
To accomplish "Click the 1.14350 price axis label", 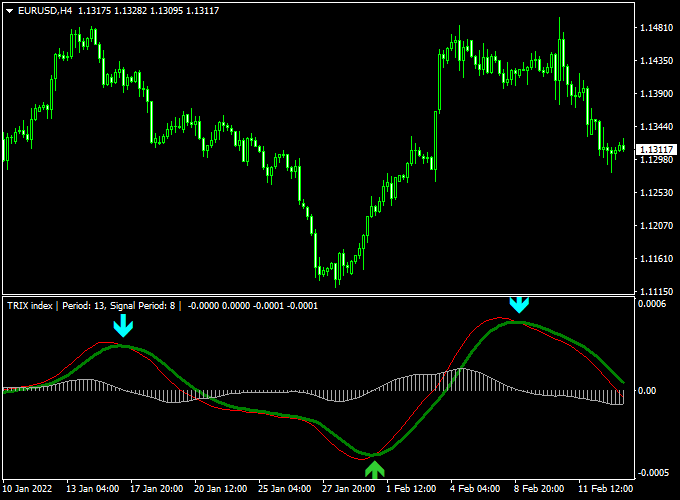I will 657,61.
